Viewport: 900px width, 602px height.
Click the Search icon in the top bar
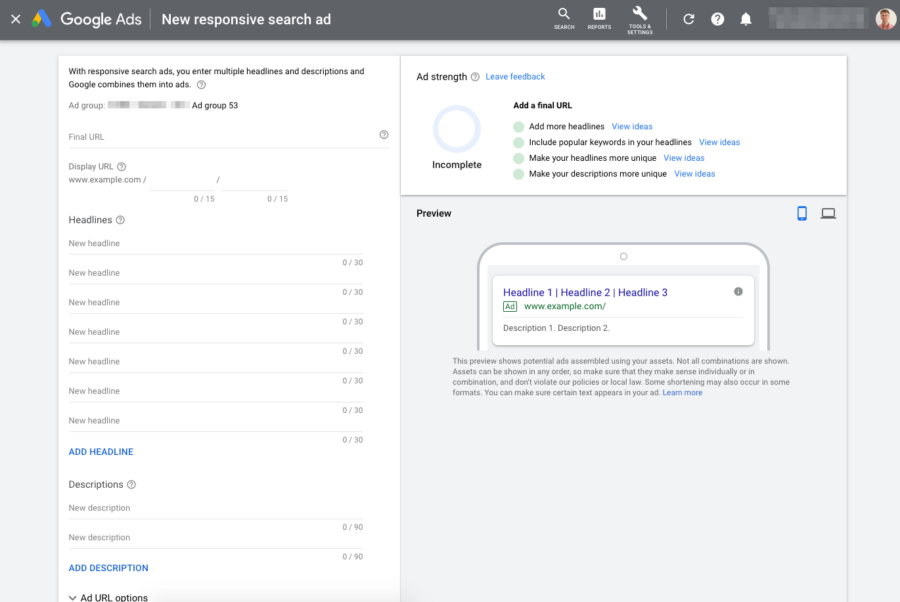click(x=563, y=19)
